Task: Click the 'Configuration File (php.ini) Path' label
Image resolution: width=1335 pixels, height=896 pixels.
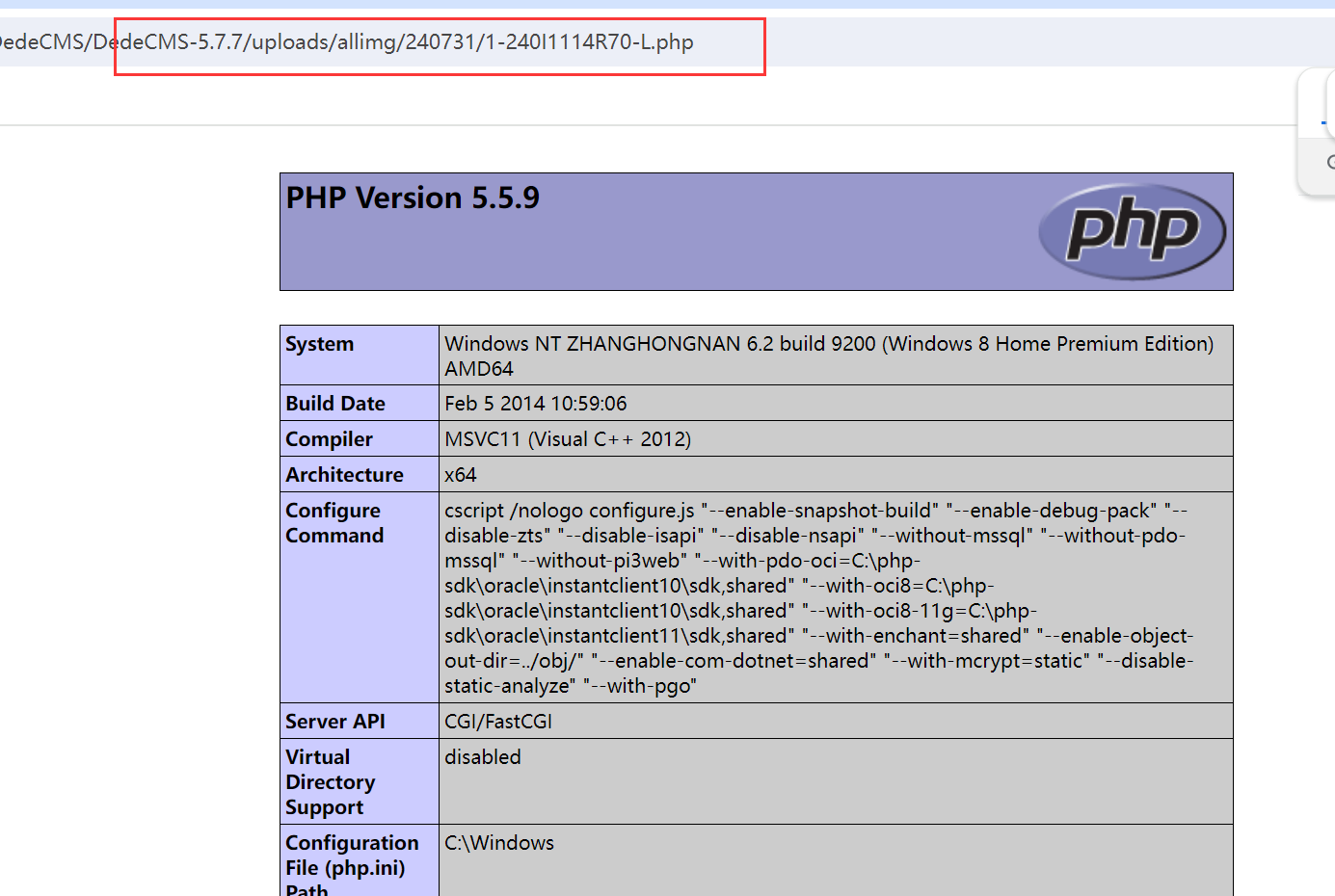Action: (x=352, y=866)
